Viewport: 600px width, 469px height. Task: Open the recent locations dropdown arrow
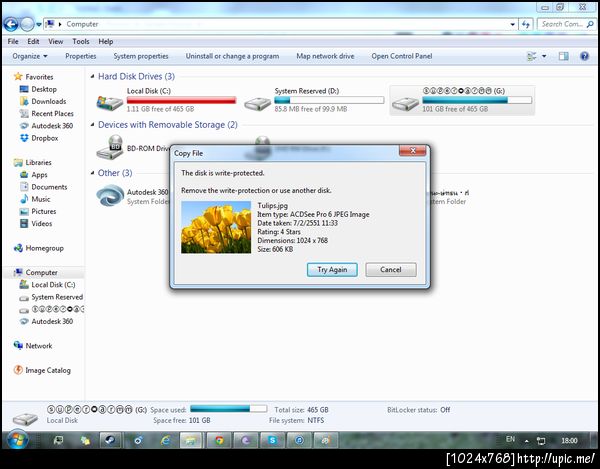click(x=39, y=24)
